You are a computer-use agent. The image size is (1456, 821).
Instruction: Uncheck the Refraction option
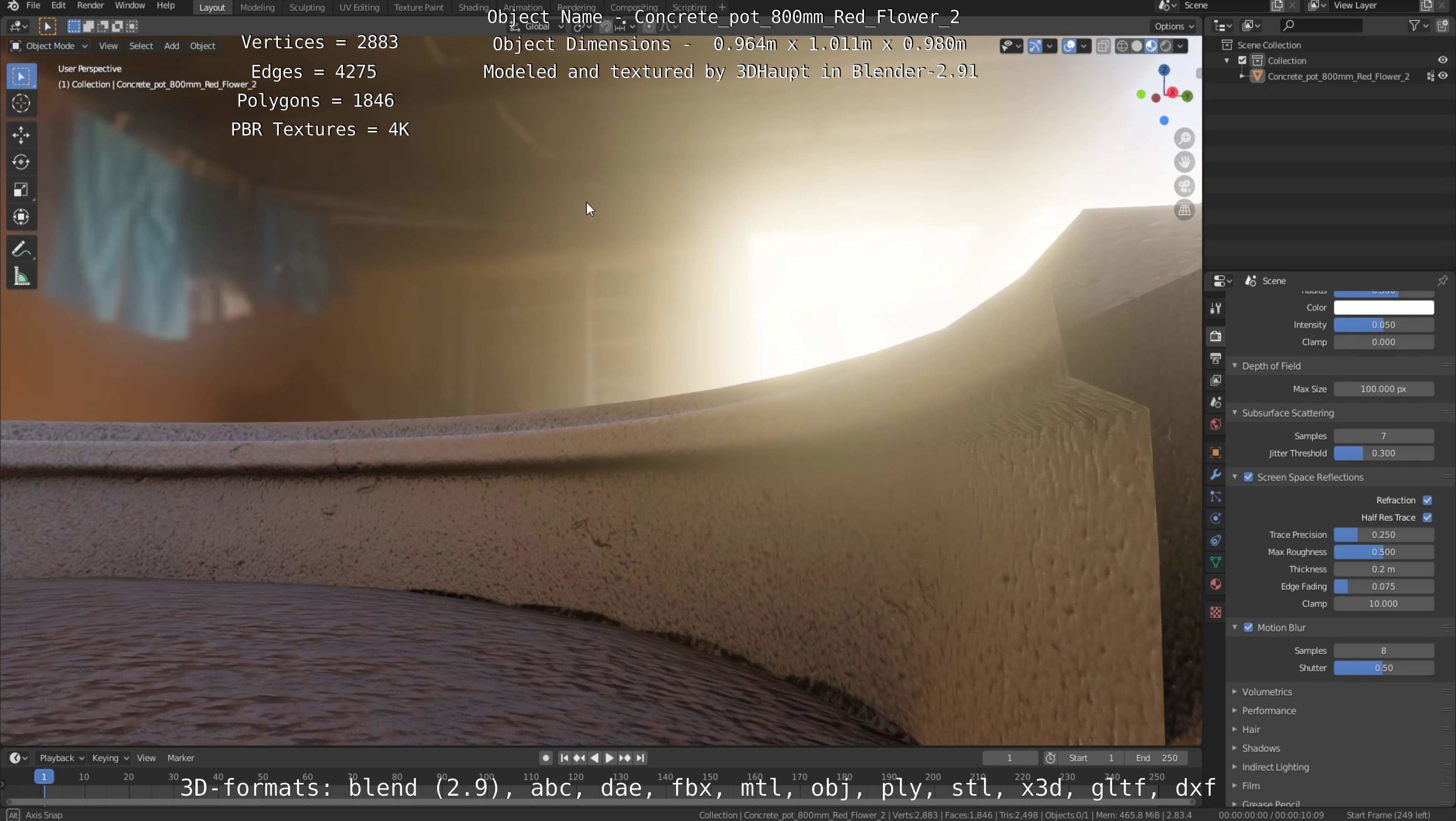click(1427, 500)
